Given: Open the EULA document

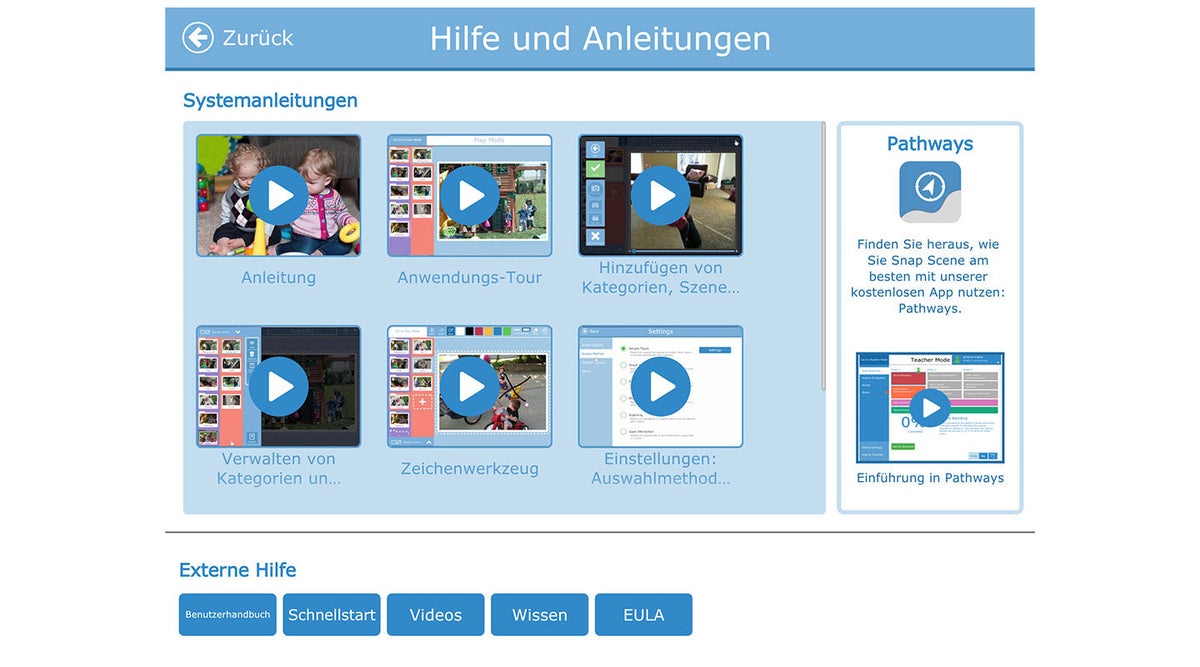Looking at the screenshot, I should coord(643,615).
